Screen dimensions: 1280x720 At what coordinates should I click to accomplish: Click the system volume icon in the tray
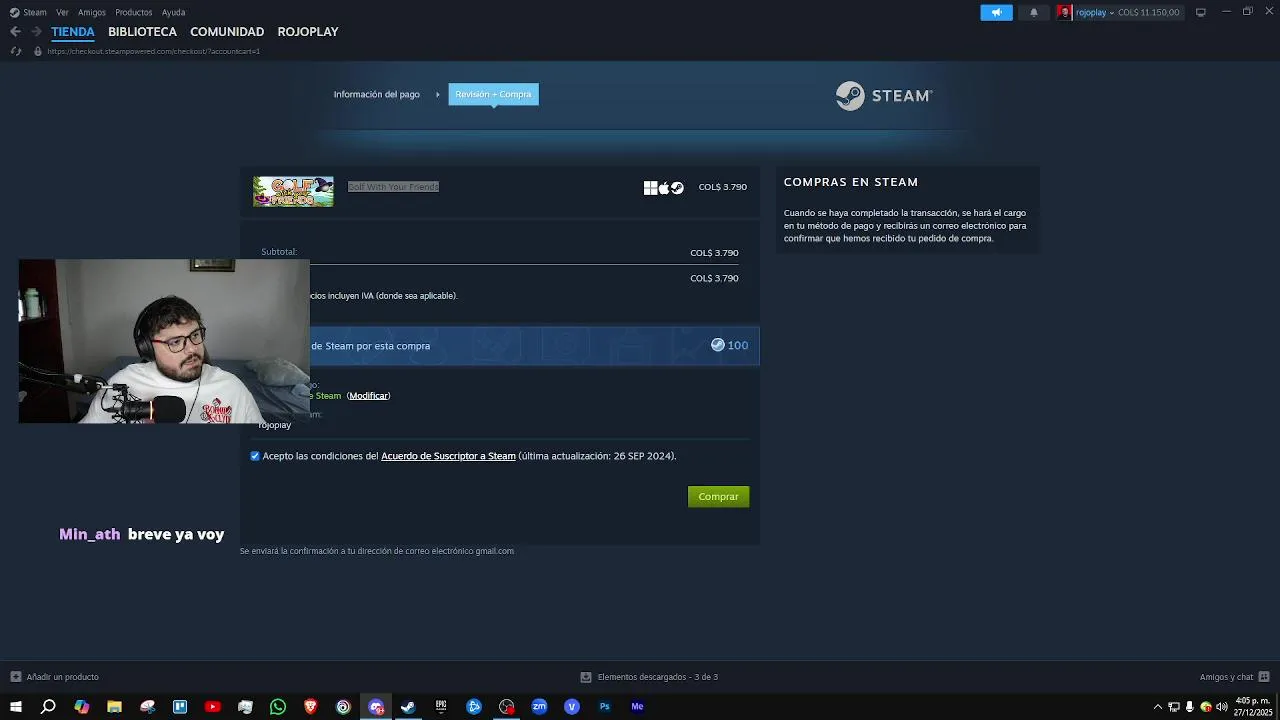[1222, 707]
